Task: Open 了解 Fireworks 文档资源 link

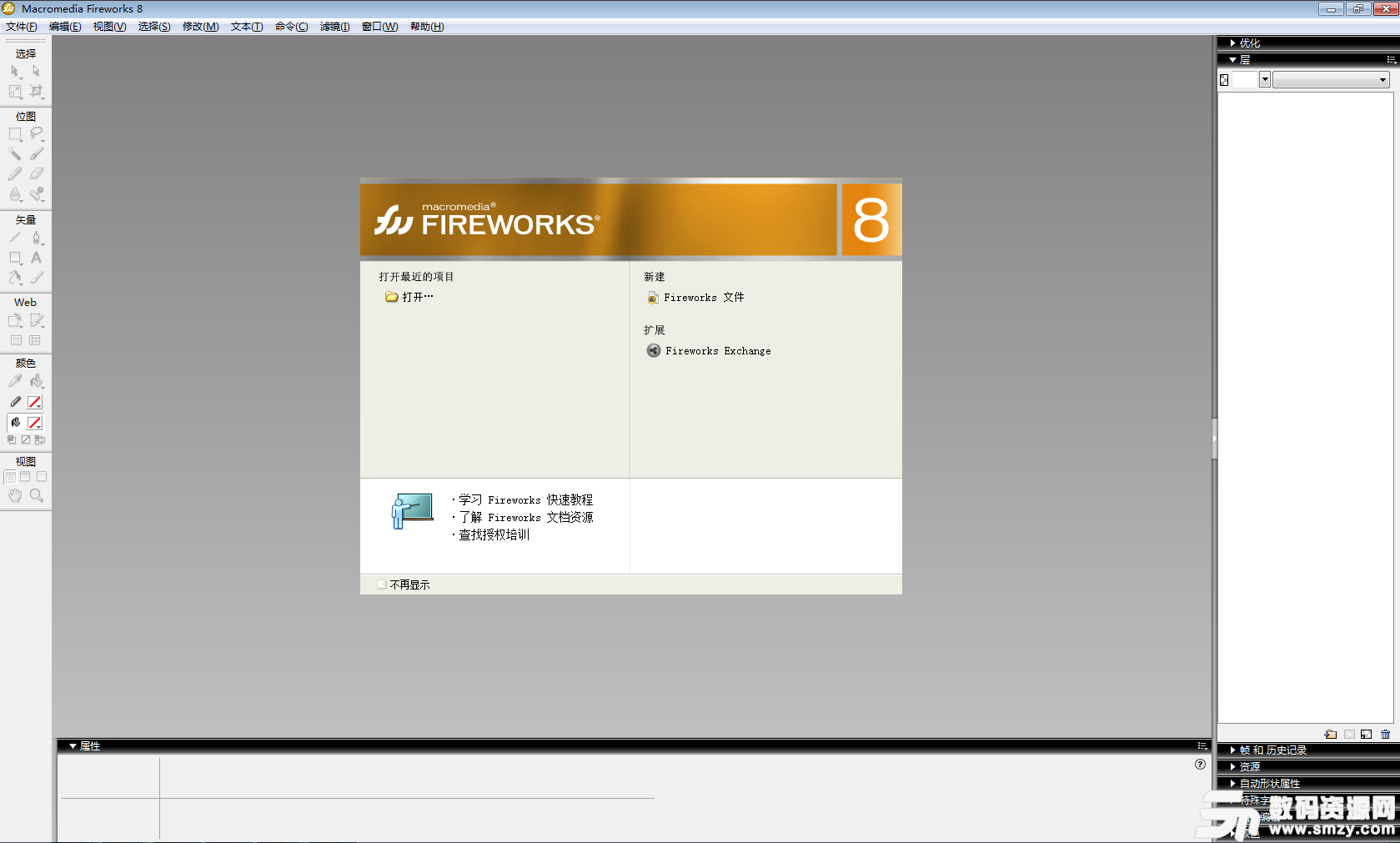Action: [x=525, y=517]
